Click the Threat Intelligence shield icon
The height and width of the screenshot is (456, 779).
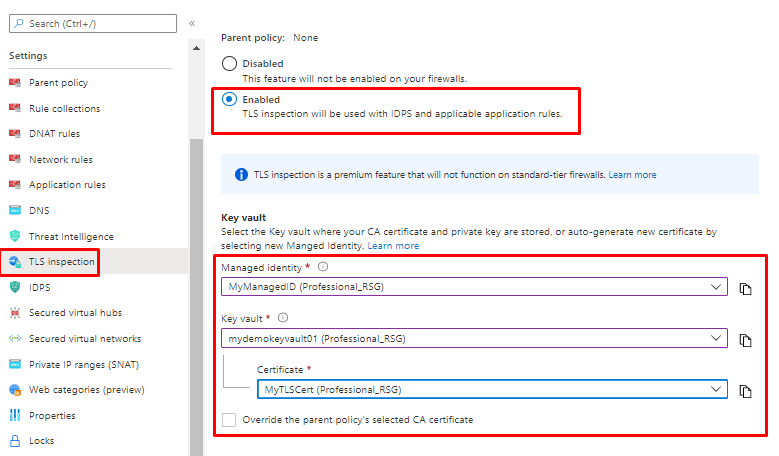click(x=15, y=236)
